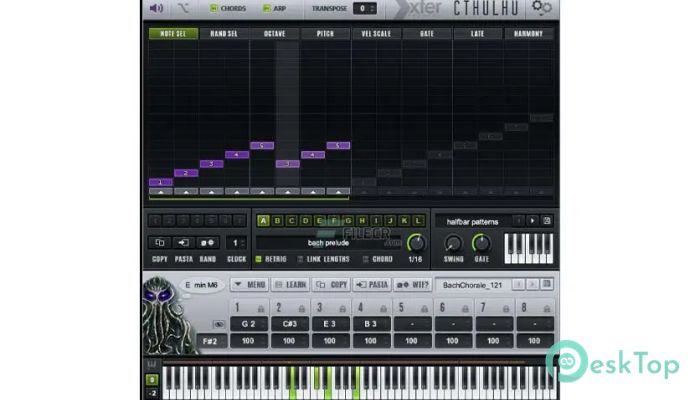Switch to the NOTE SEL tab

173,33
